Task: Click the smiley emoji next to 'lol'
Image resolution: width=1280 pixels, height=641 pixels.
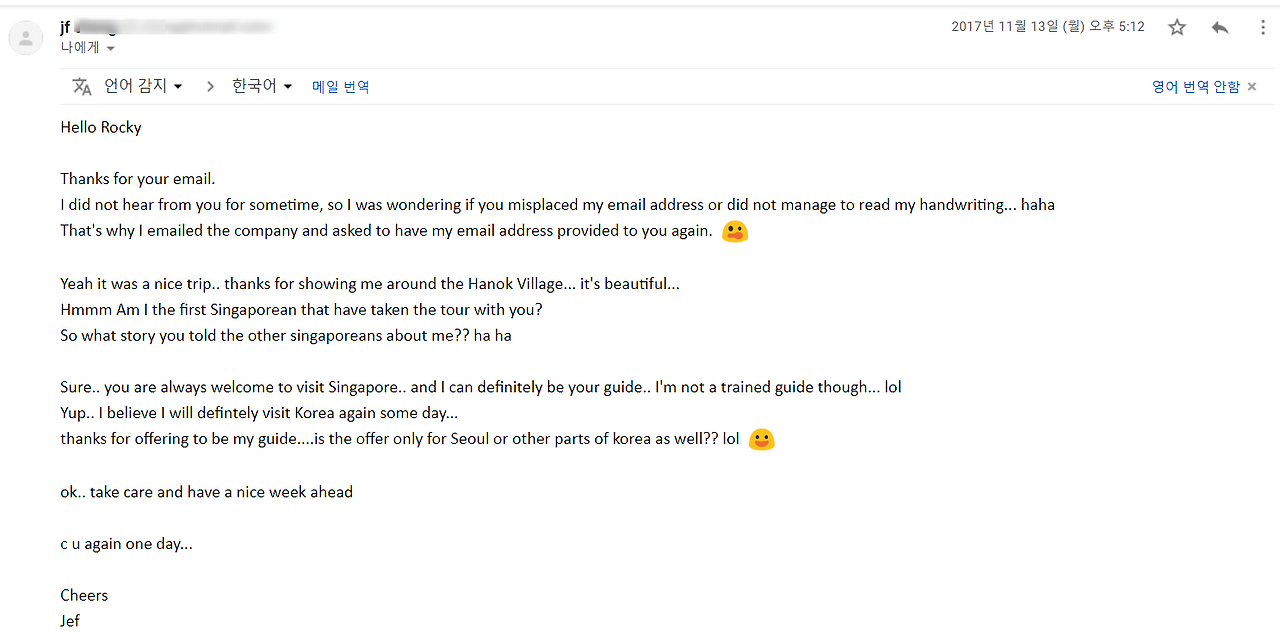Action: pyautogui.click(x=761, y=439)
